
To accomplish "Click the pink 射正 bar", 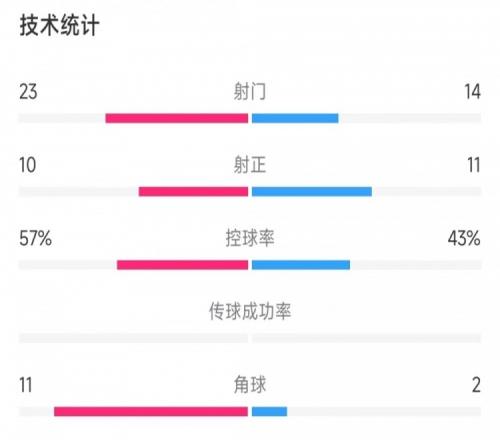I will click(x=193, y=192).
